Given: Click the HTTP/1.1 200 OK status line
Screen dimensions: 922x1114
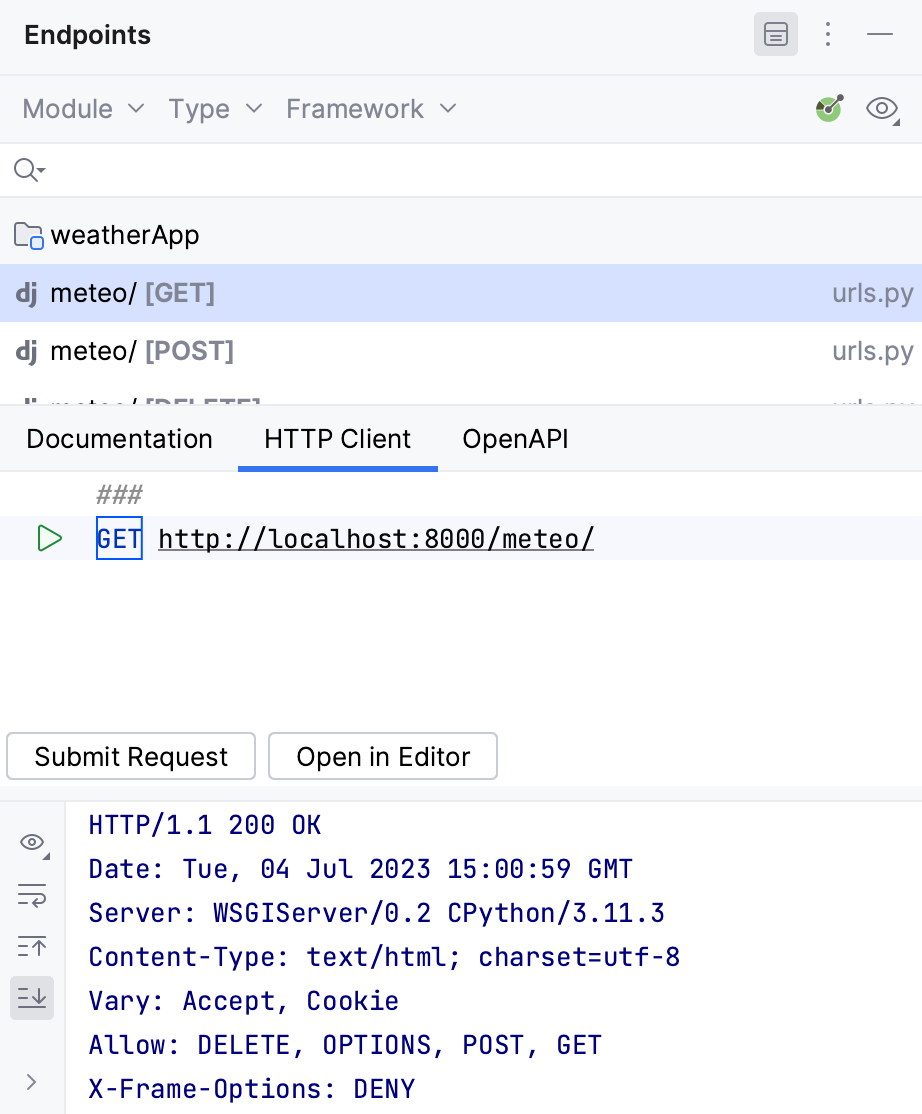Looking at the screenshot, I should coord(205,826).
